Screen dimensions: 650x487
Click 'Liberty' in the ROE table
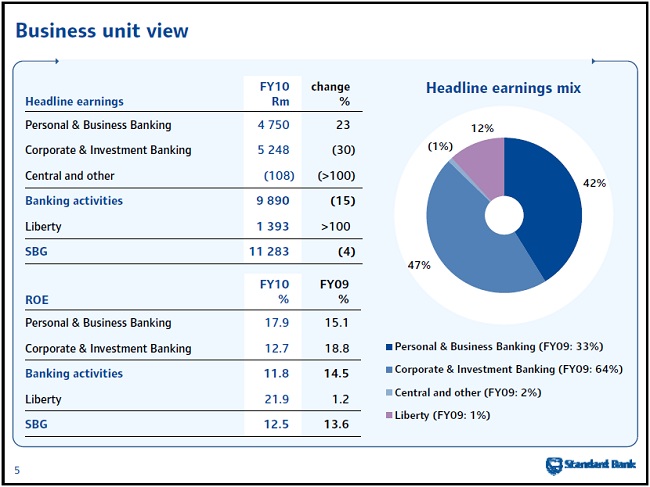43,400
